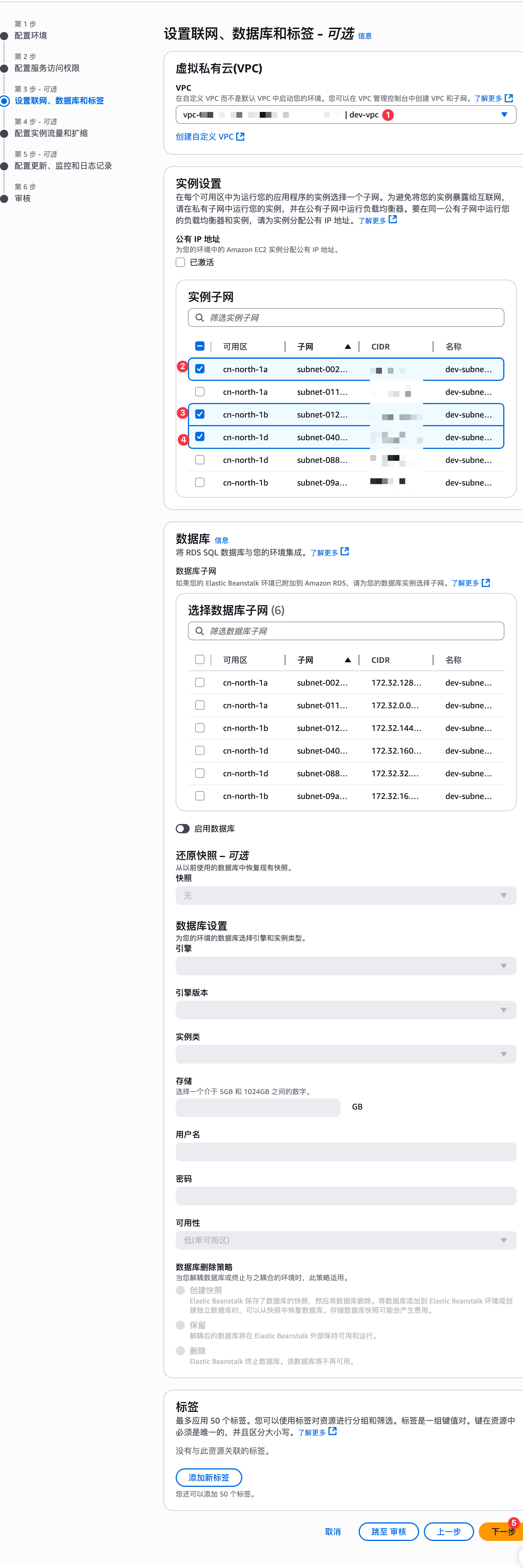The height and width of the screenshot is (1568, 523).
Task: Check database subnet 172.32.128 row
Action: [200, 682]
